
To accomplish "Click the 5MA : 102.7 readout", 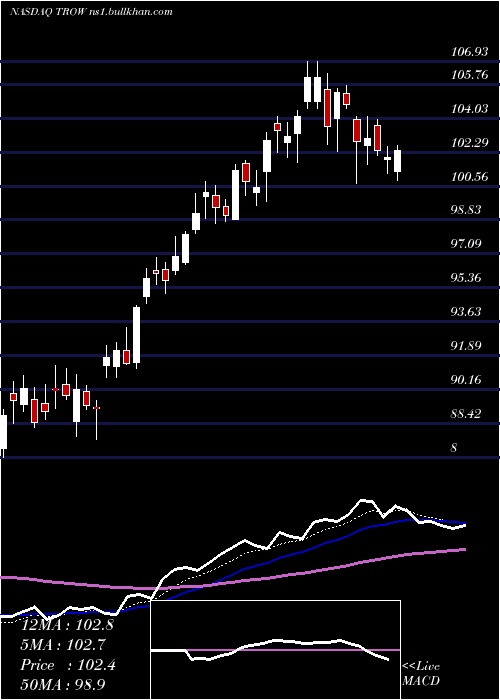I will [65, 645].
